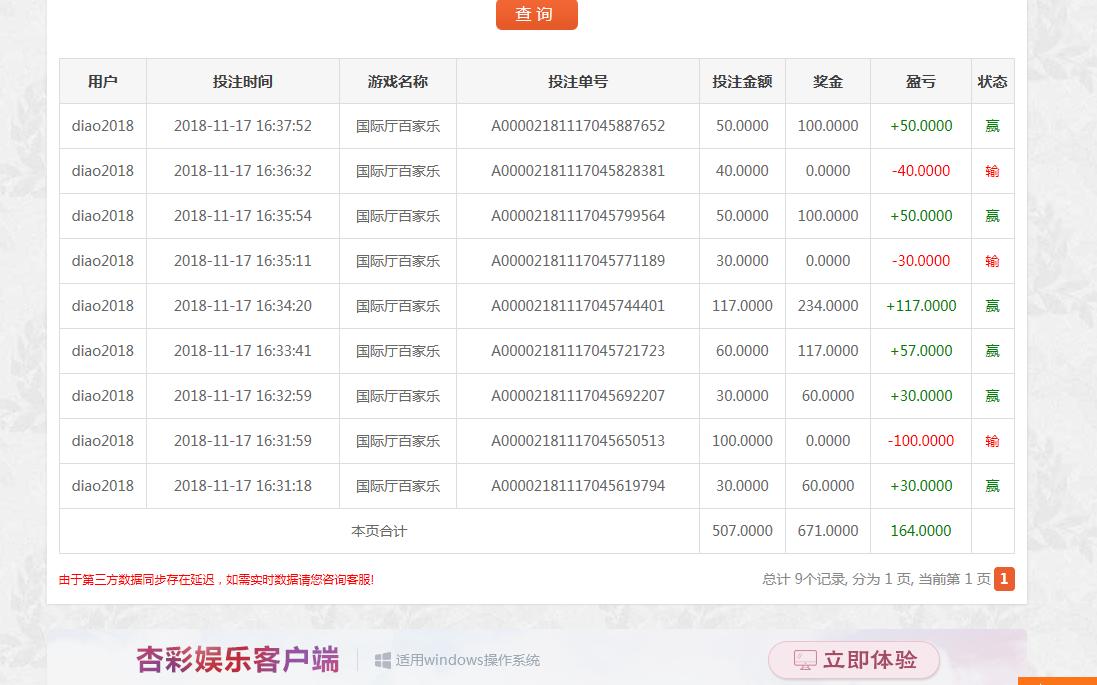Click the 赢 status in the 16:37:52 row
This screenshot has width=1097, height=685.
tap(992, 126)
